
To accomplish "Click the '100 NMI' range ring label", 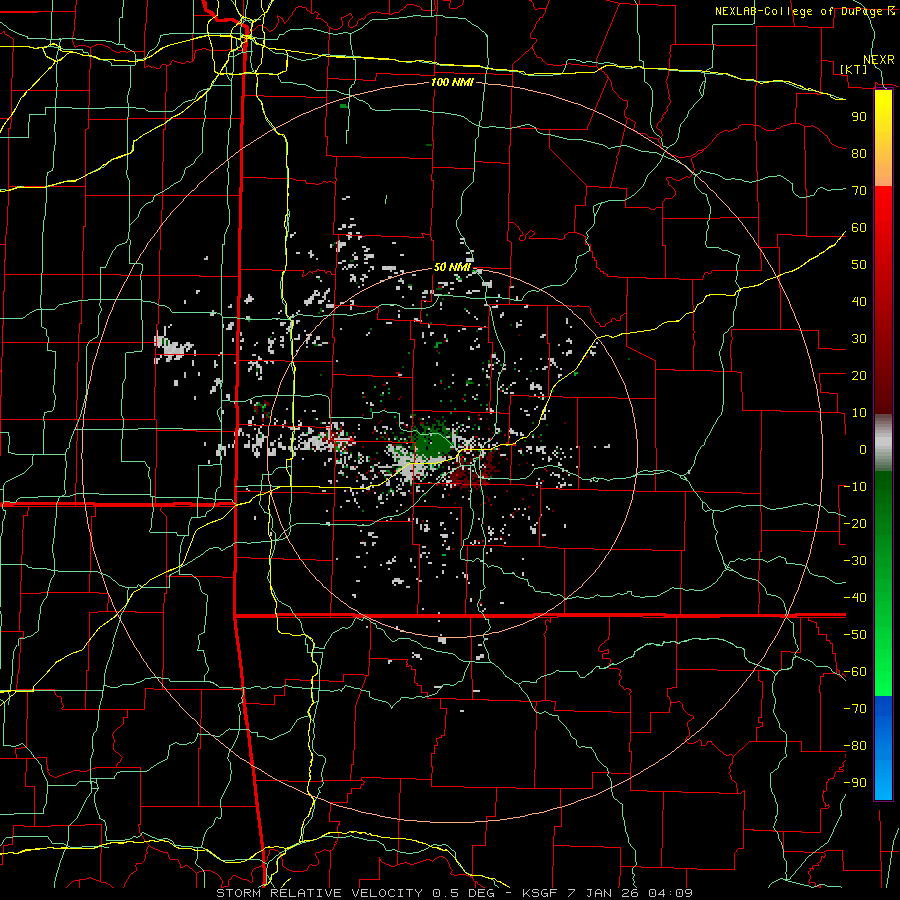I will [452, 83].
